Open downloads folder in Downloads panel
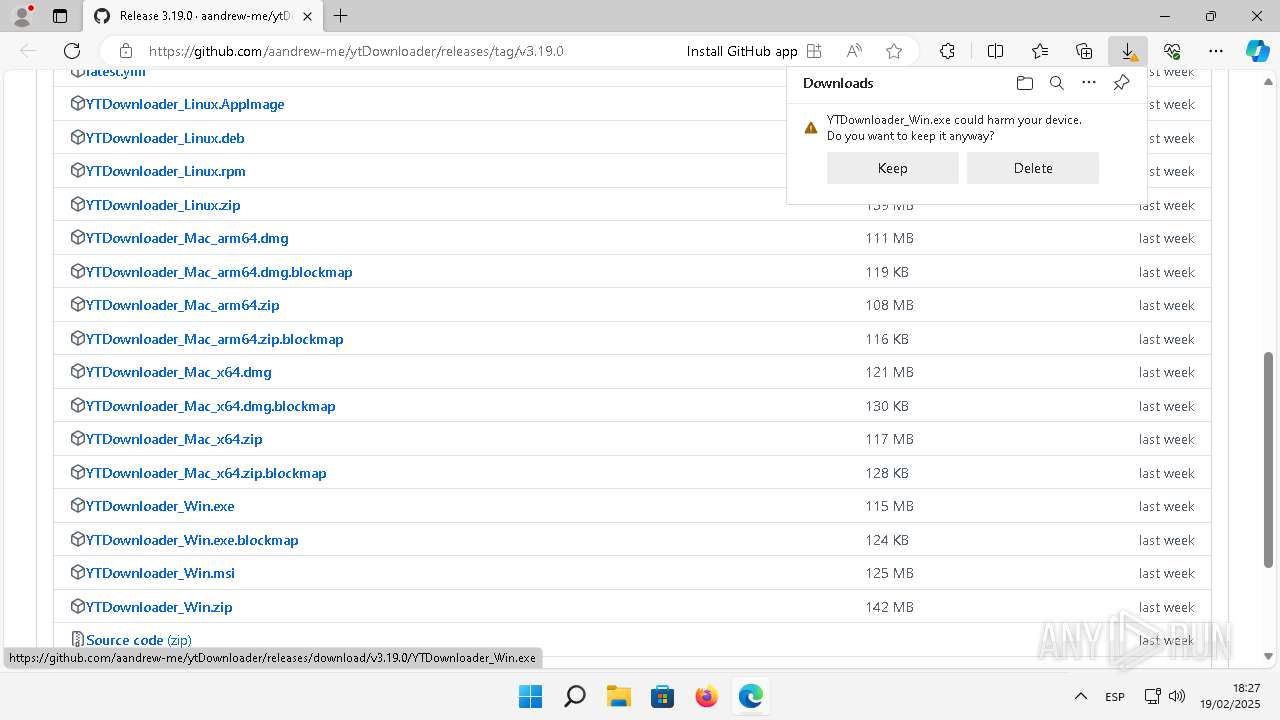Screen dimensions: 1280x720 pyautogui.click(x=1024, y=83)
